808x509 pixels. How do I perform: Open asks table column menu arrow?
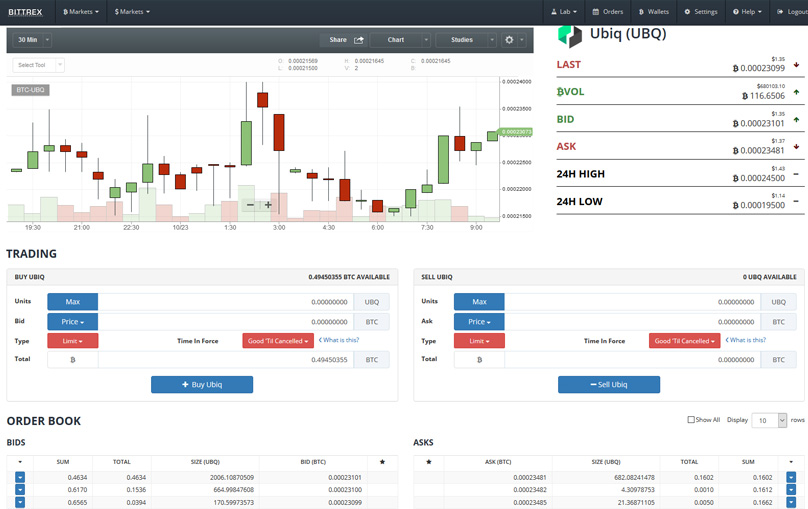[x=791, y=462]
